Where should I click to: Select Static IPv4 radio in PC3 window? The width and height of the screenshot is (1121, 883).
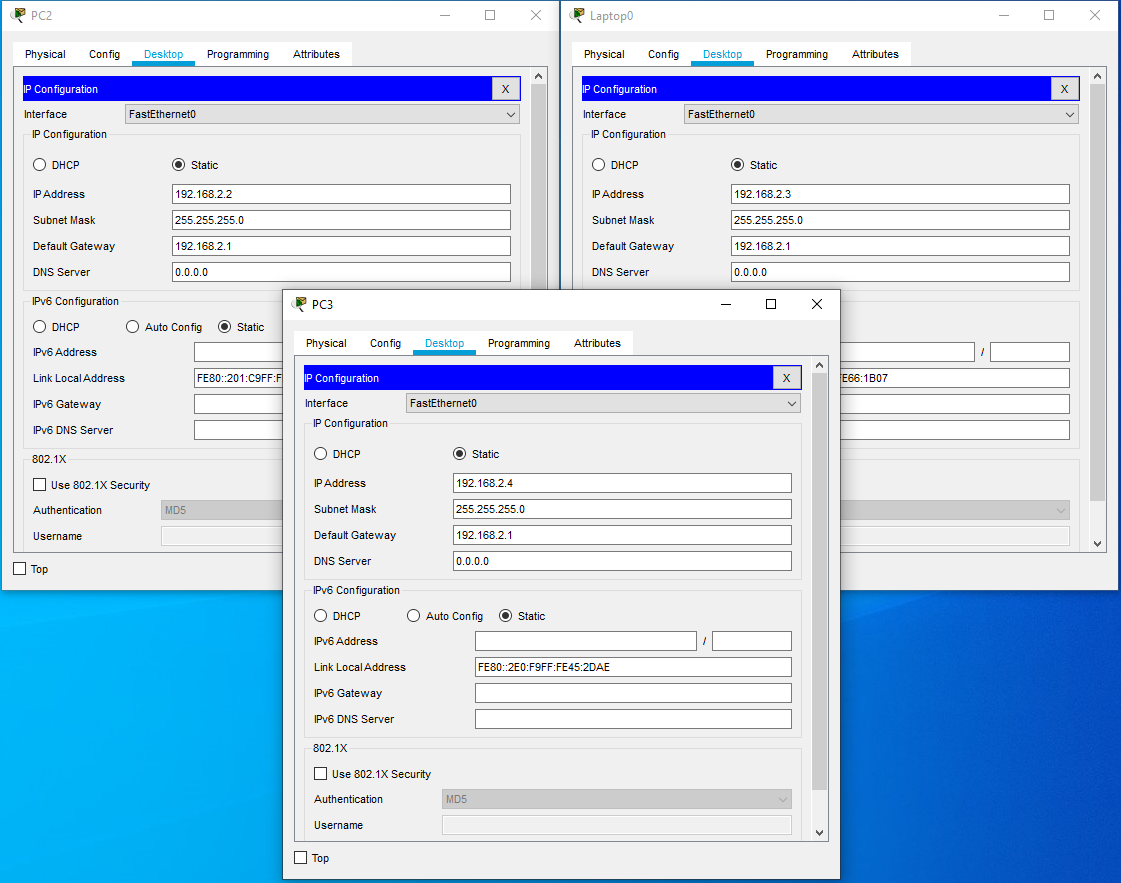pos(460,454)
